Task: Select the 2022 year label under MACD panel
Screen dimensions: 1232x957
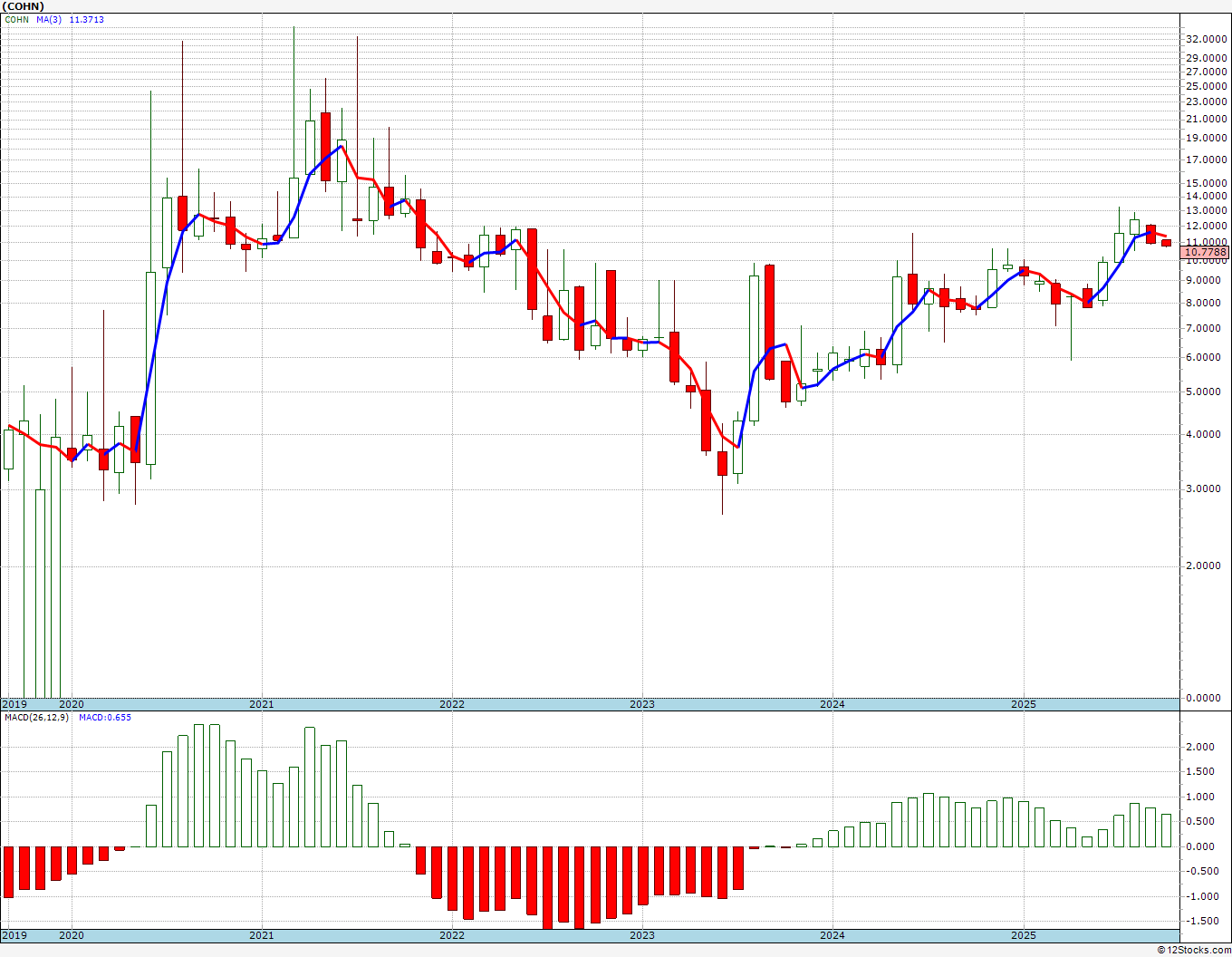Action: [x=451, y=935]
